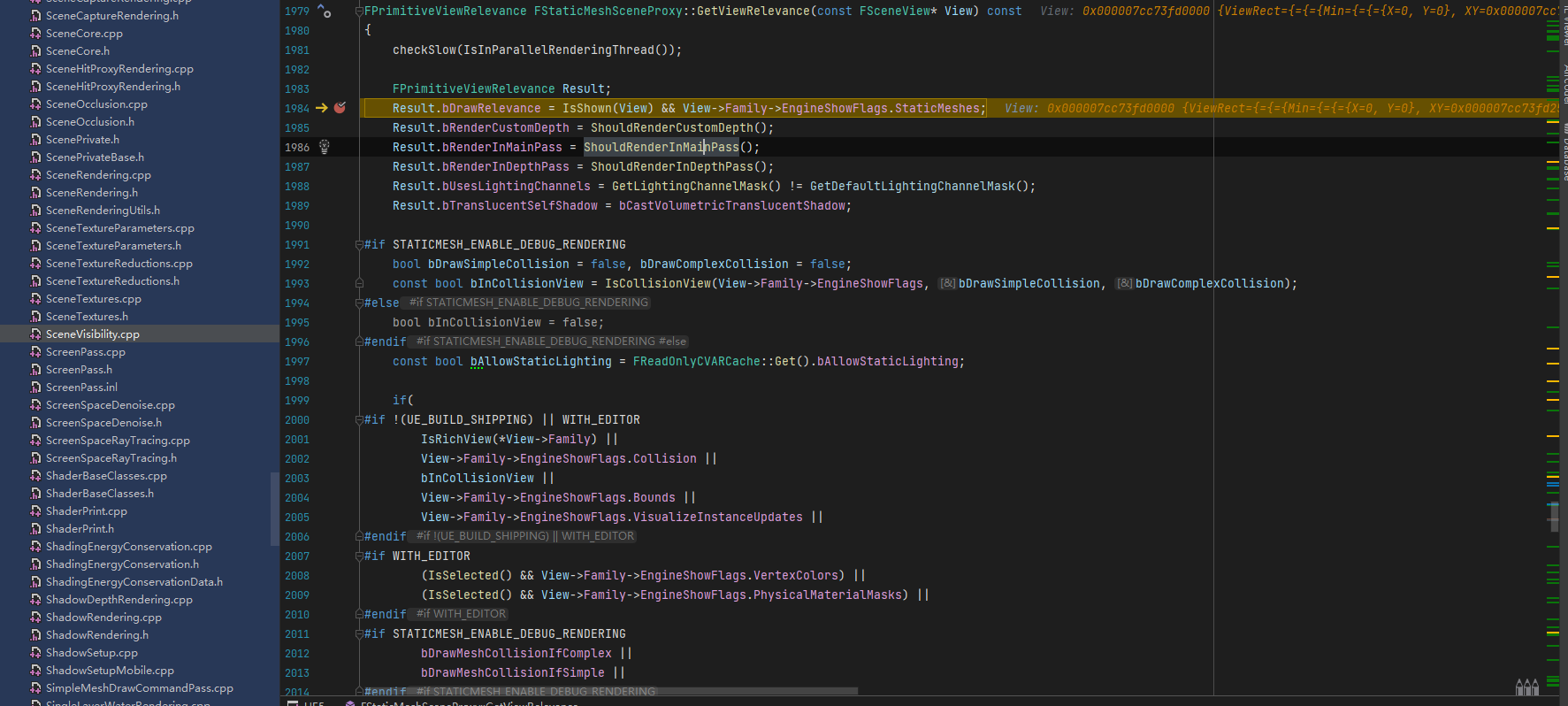This screenshot has height=706, width=1568.
Task: Click the IsCollisionView call on line 1993
Action: coord(657,283)
